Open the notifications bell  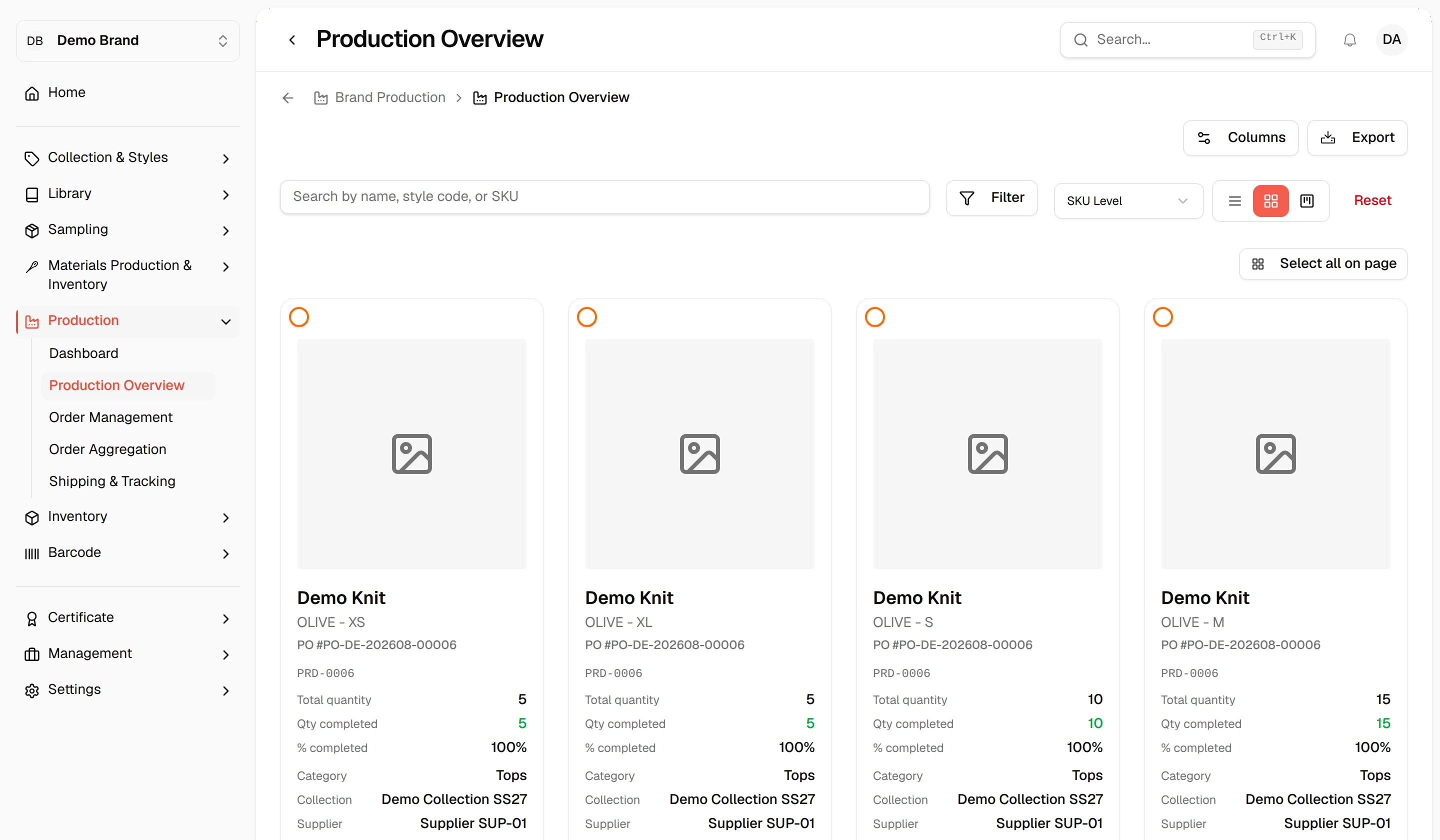click(1349, 40)
